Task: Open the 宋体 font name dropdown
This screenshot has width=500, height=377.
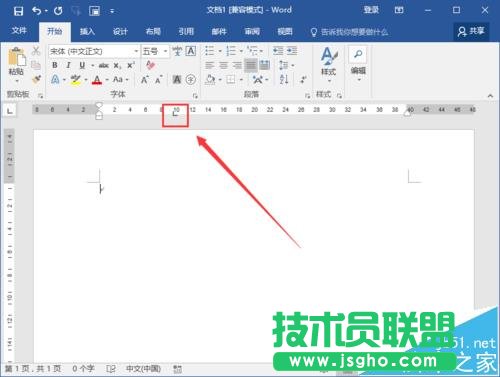Action: (136, 51)
